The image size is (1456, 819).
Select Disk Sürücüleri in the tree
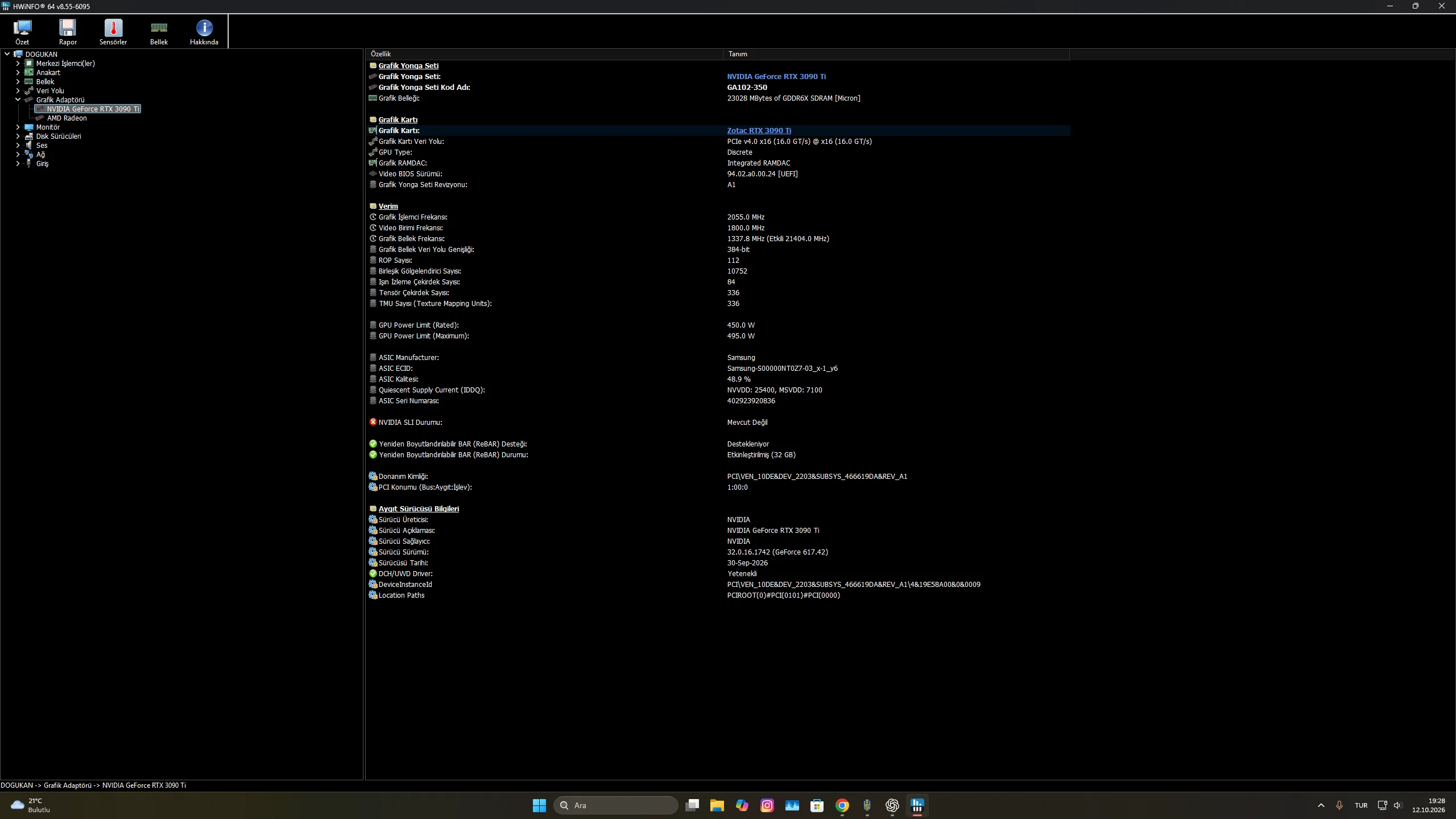coord(59,136)
